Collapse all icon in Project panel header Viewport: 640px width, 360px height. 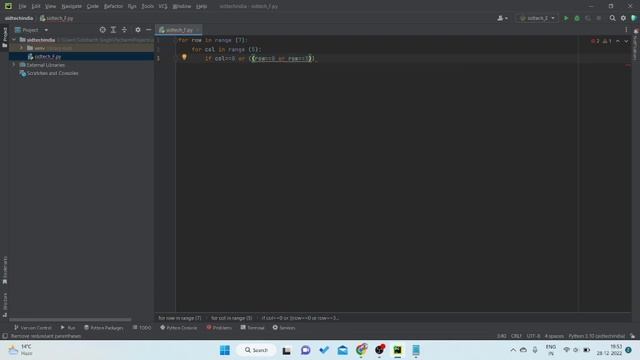pyautogui.click(x=124, y=30)
